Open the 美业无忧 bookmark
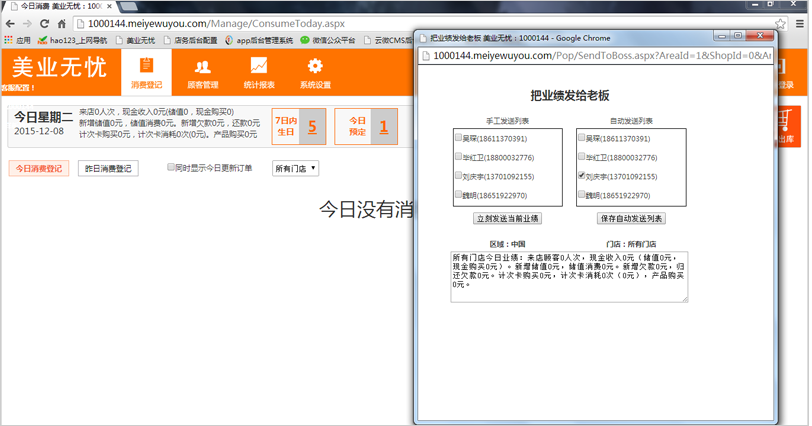 coord(136,40)
